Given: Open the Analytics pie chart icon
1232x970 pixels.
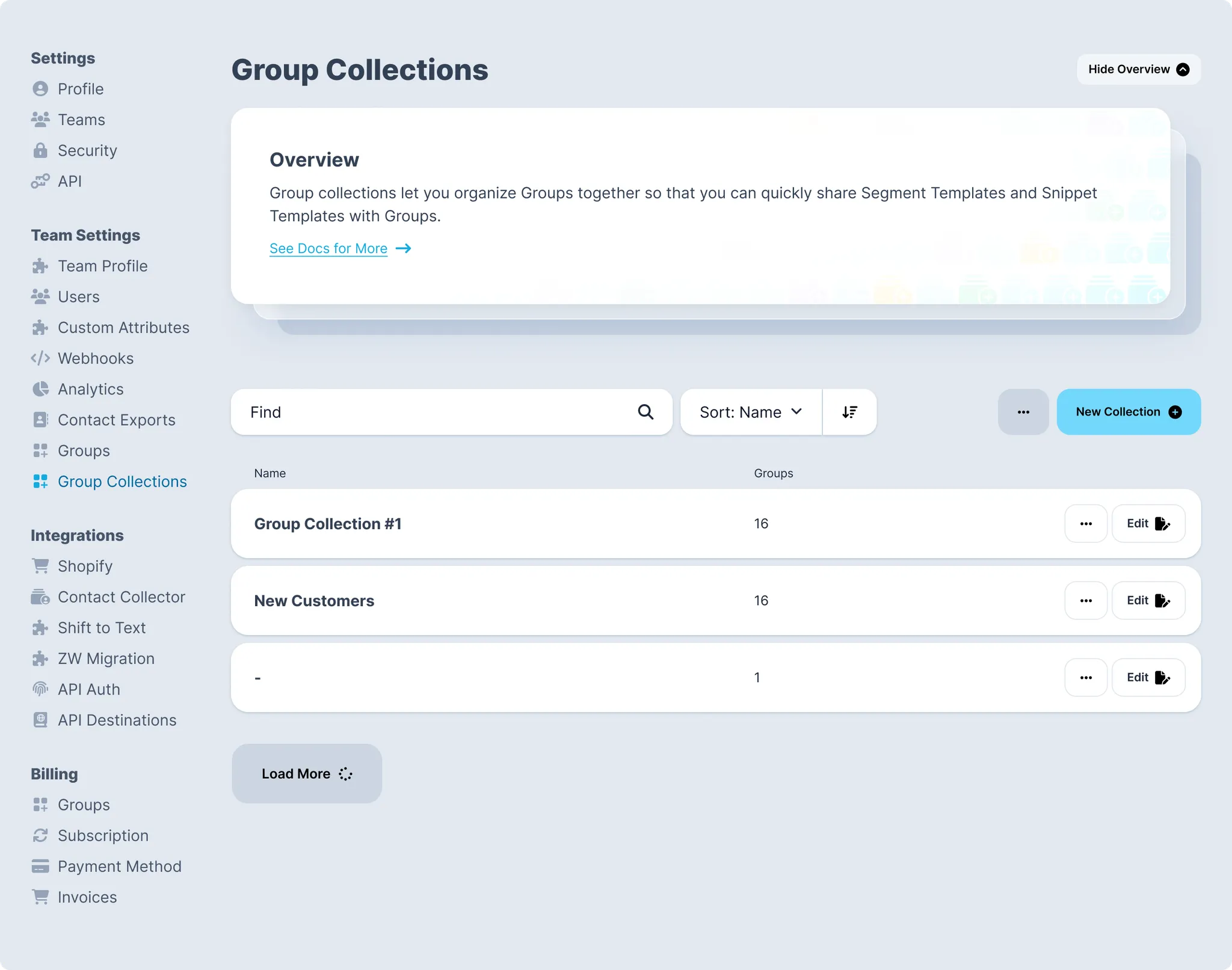Looking at the screenshot, I should (40, 389).
